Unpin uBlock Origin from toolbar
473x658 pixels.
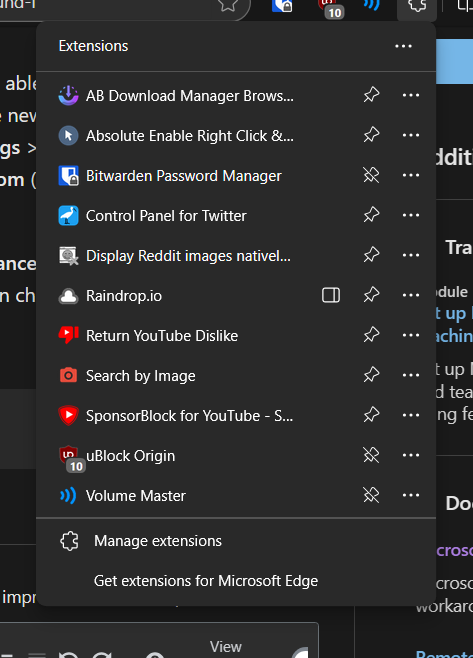pyautogui.click(x=371, y=455)
